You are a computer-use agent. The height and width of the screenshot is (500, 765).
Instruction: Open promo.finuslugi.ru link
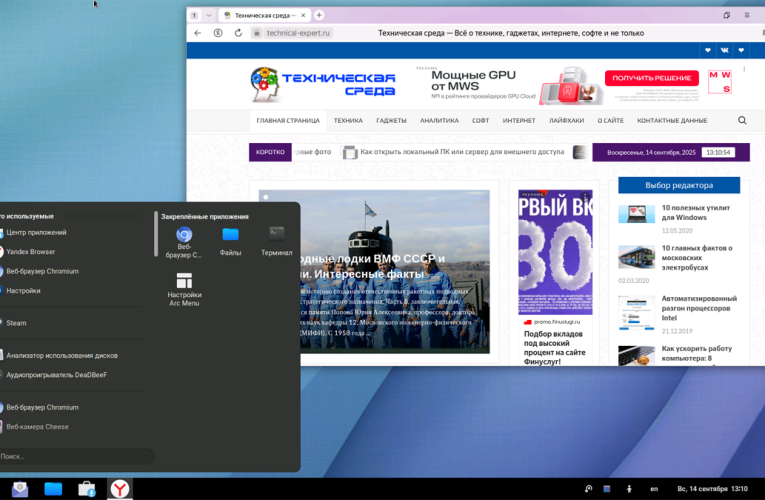click(x=557, y=322)
